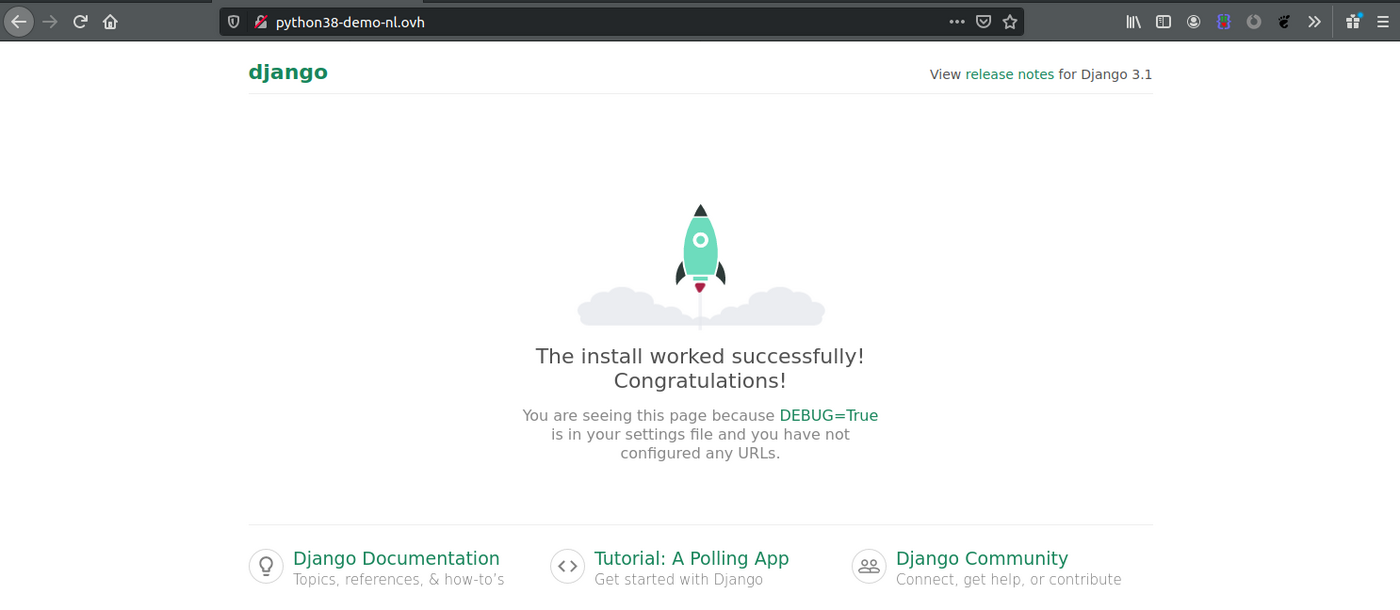Open Tutorial: A Polling App
1400x610 pixels.
pyautogui.click(x=691, y=558)
